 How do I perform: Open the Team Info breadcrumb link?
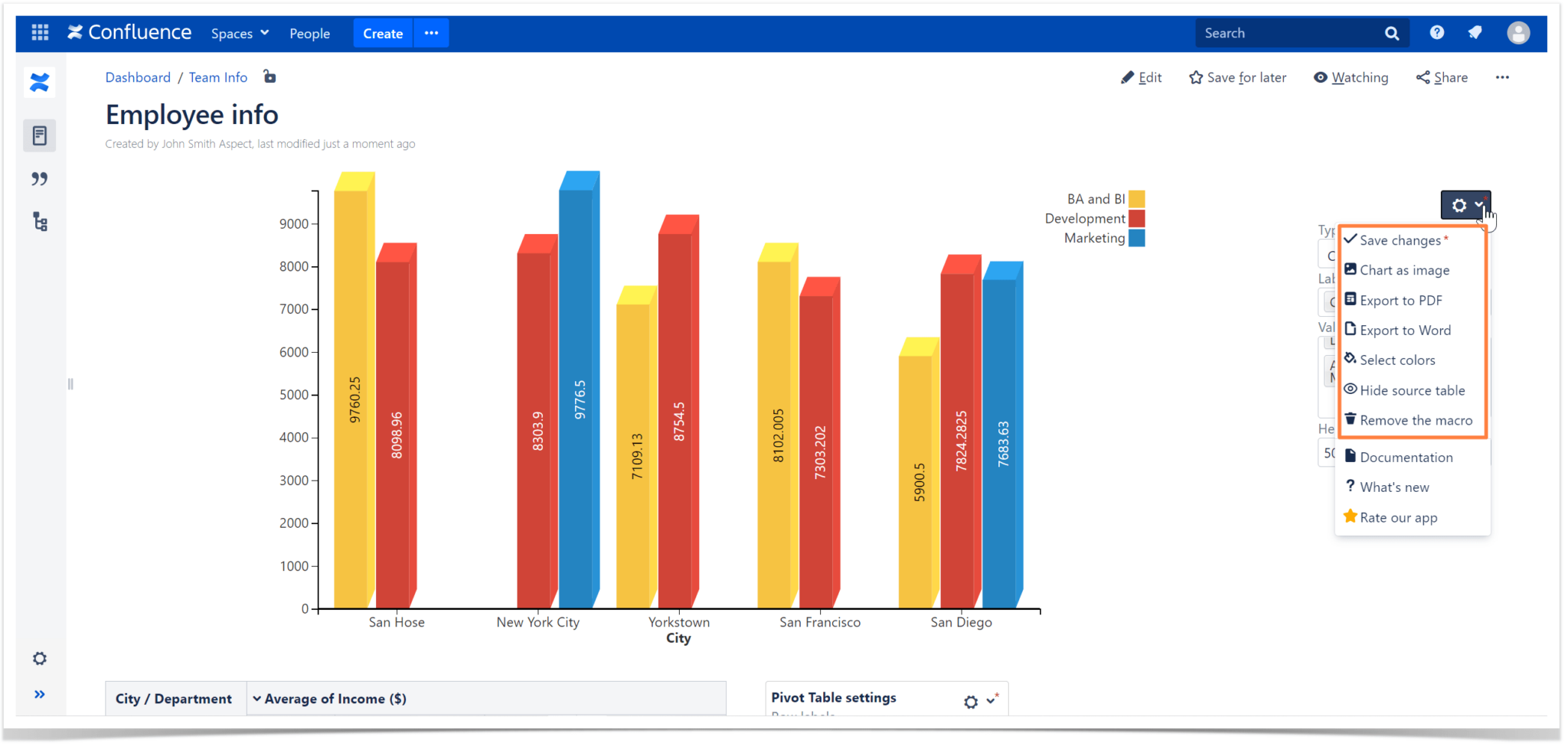point(217,77)
